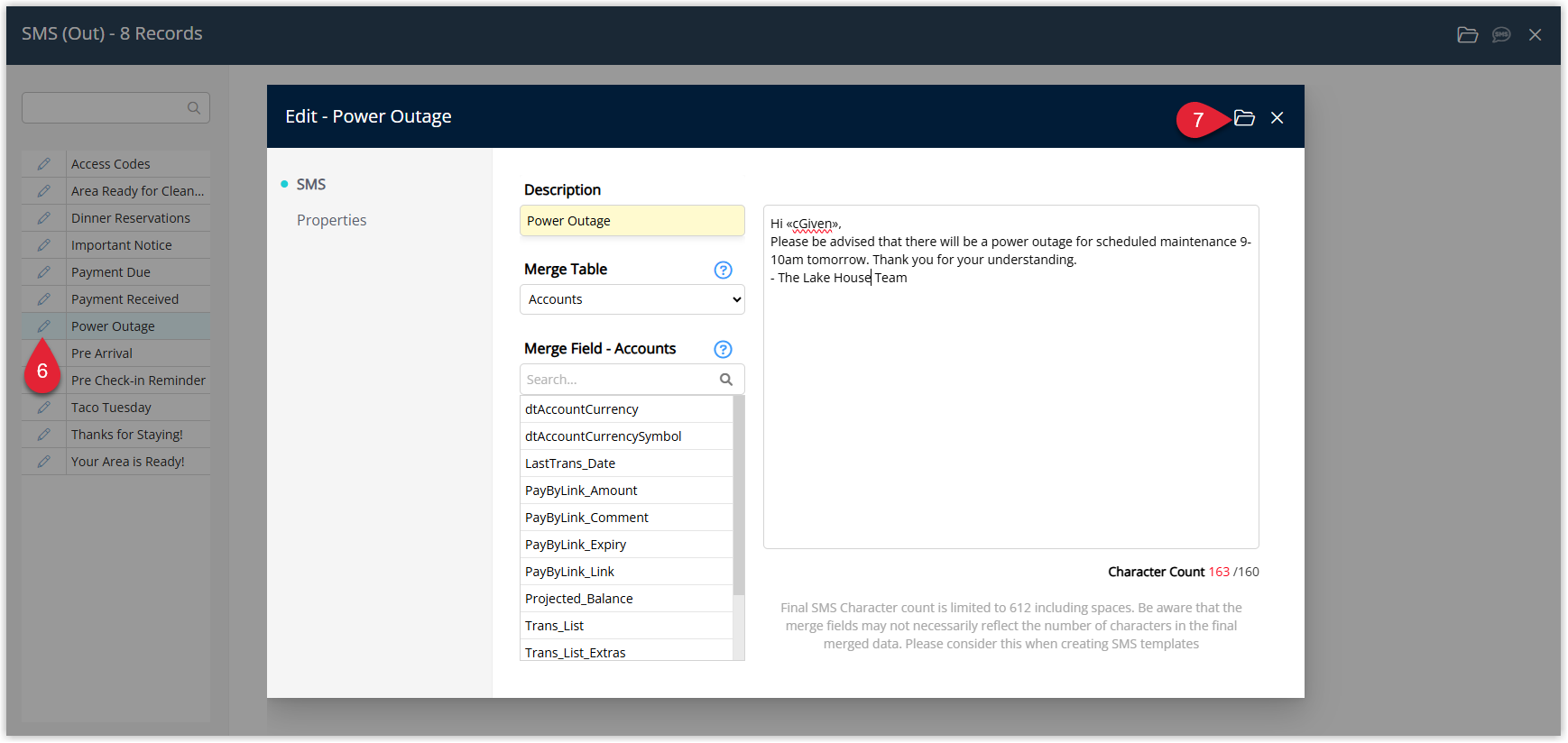Click the search magnifier in SMS list

(193, 108)
